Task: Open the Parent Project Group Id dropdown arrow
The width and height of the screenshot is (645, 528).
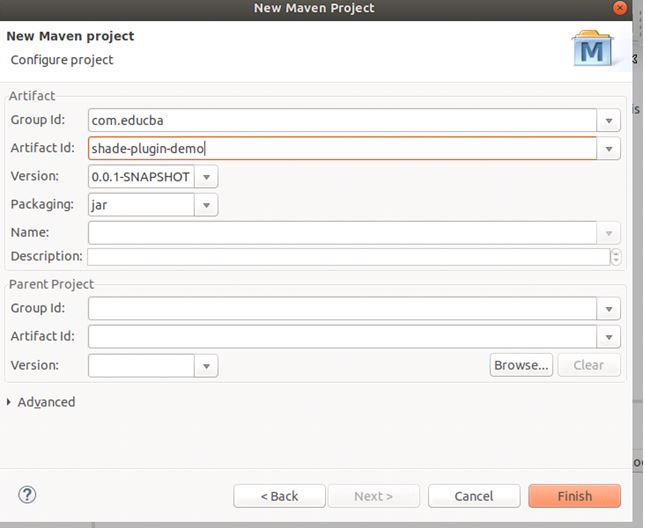Action: 609,309
